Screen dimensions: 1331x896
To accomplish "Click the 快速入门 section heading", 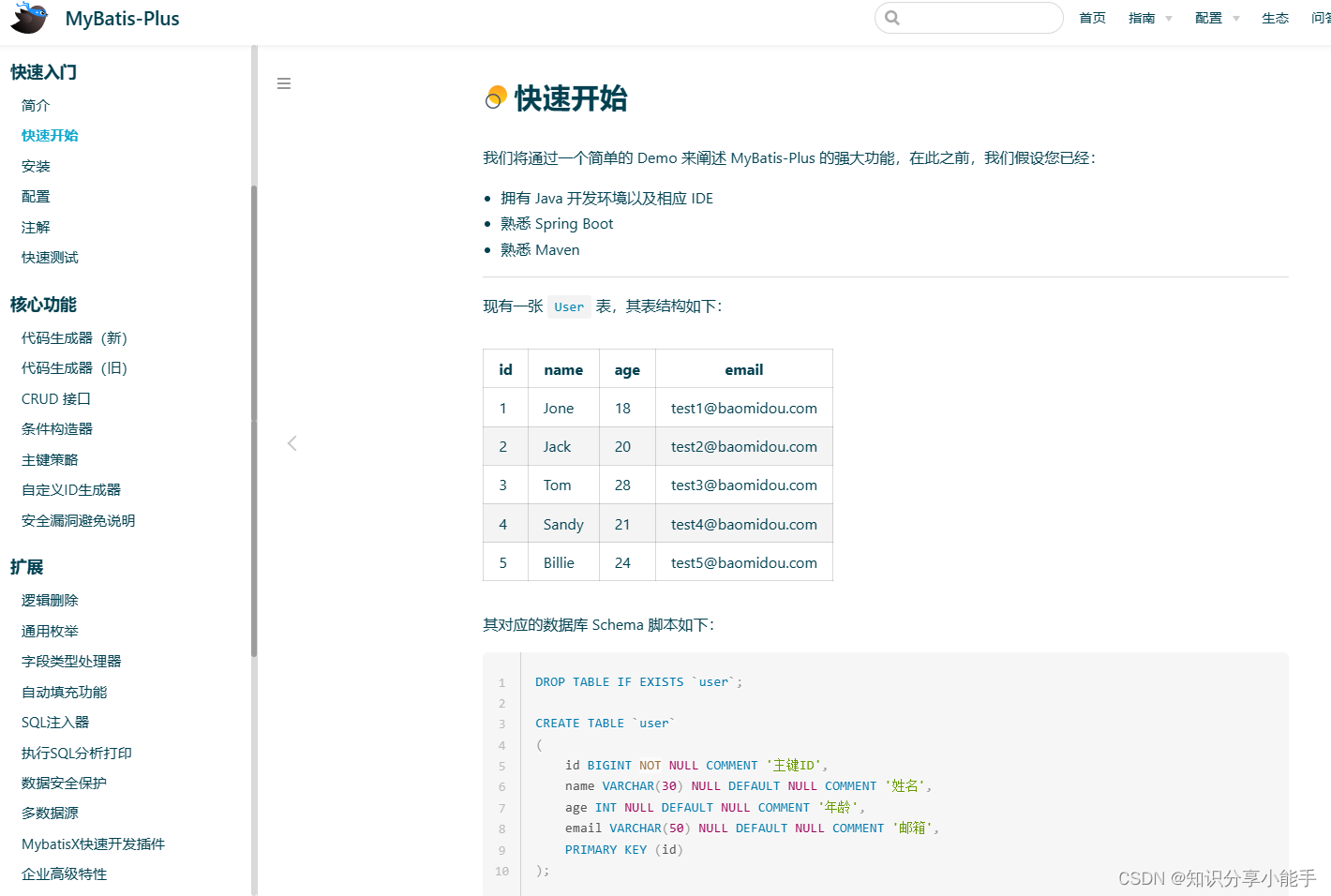I will click(43, 72).
